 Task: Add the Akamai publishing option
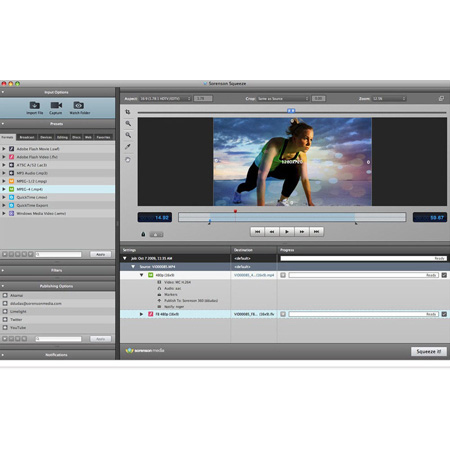[x=5, y=295]
